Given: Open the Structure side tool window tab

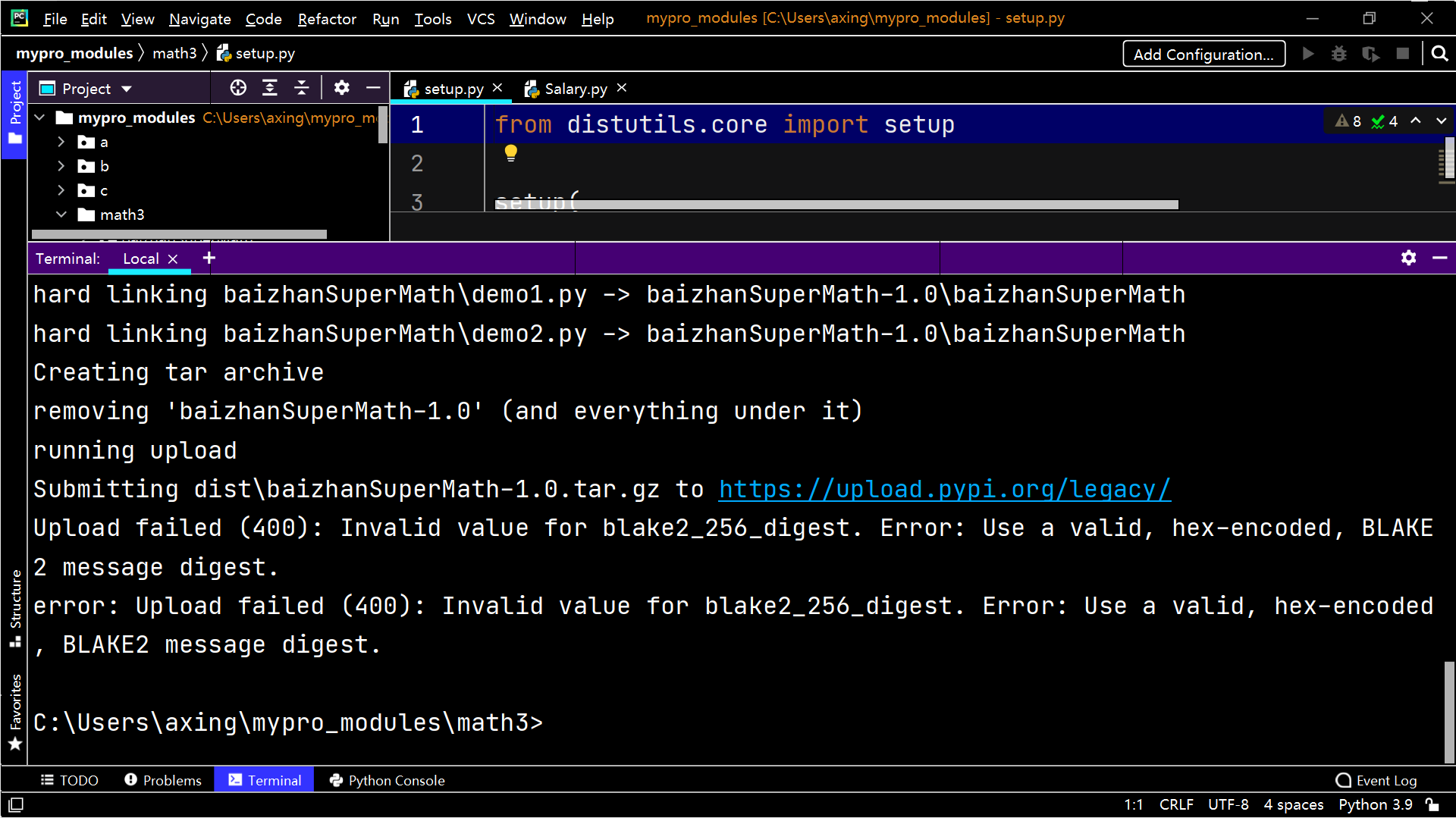Looking at the screenshot, I should click(x=14, y=609).
